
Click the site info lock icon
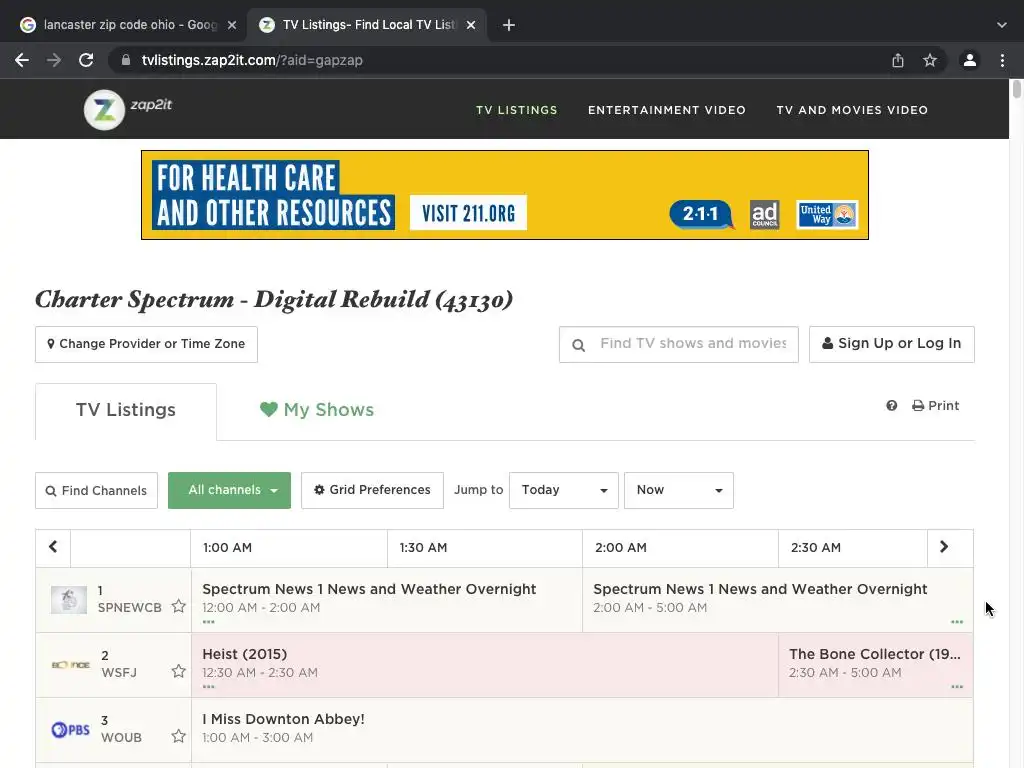coord(126,60)
